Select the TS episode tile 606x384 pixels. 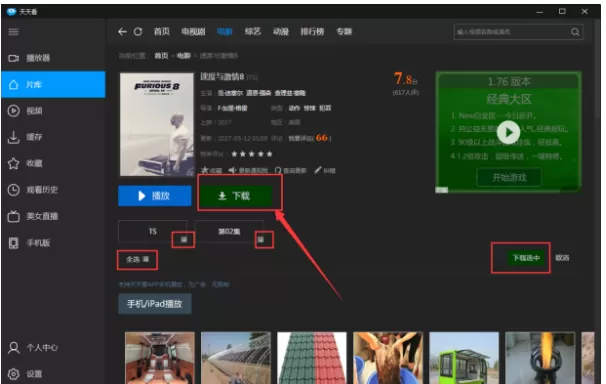153,231
